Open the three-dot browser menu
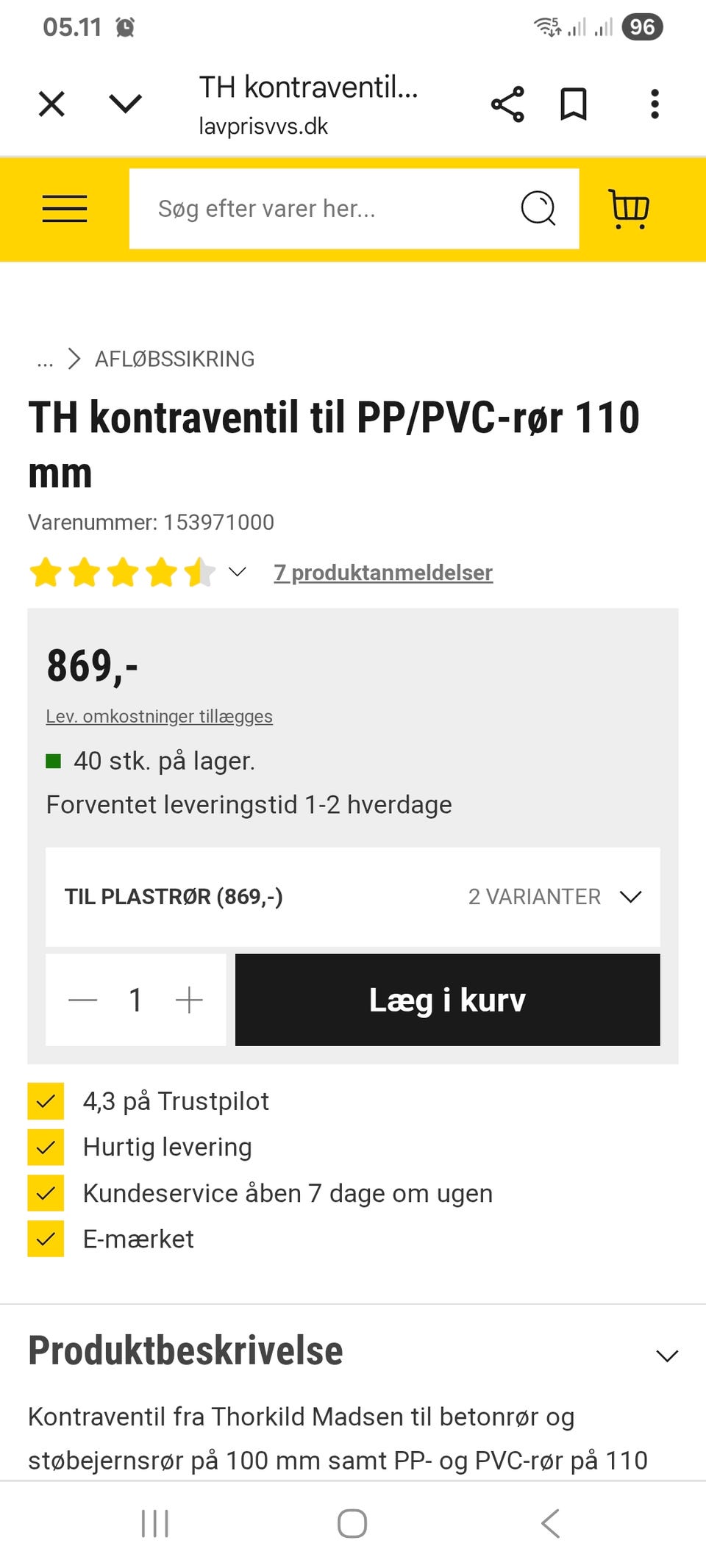 point(655,104)
